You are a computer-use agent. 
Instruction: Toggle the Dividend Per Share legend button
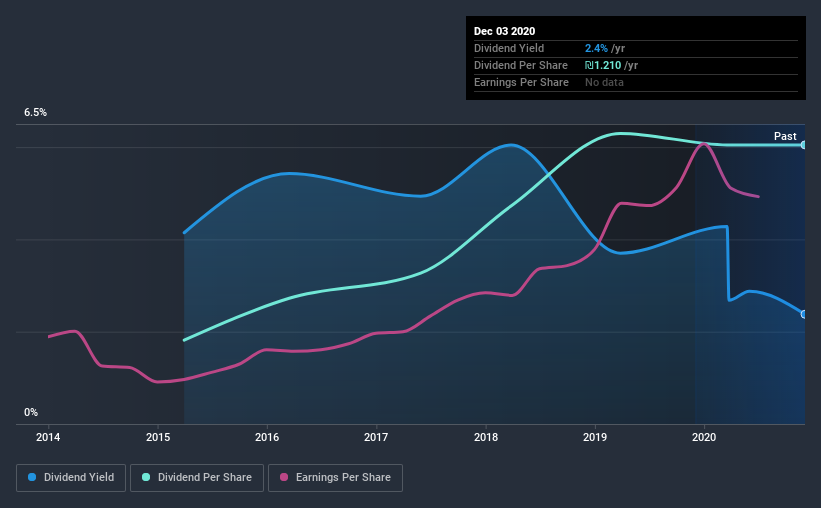[197, 478]
